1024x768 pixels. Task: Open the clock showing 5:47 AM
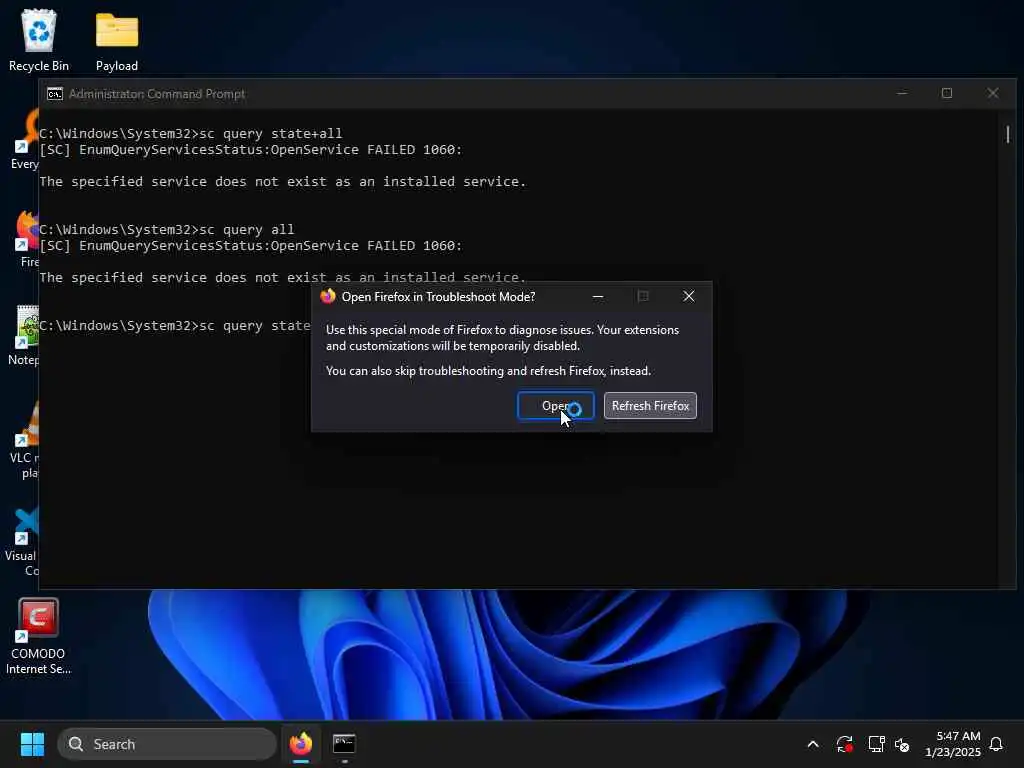(952, 744)
